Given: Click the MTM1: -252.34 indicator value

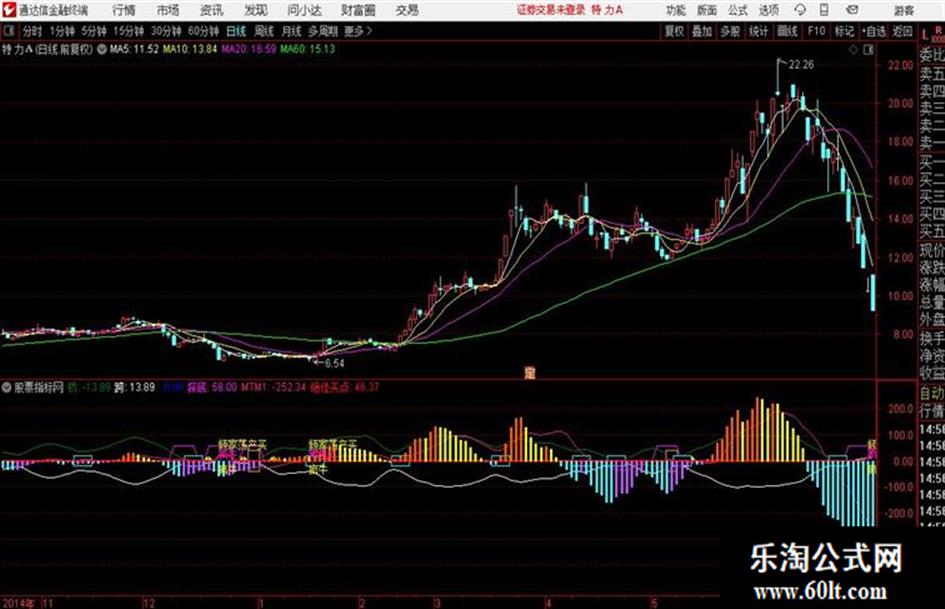Looking at the screenshot, I should pyautogui.click(x=274, y=387).
